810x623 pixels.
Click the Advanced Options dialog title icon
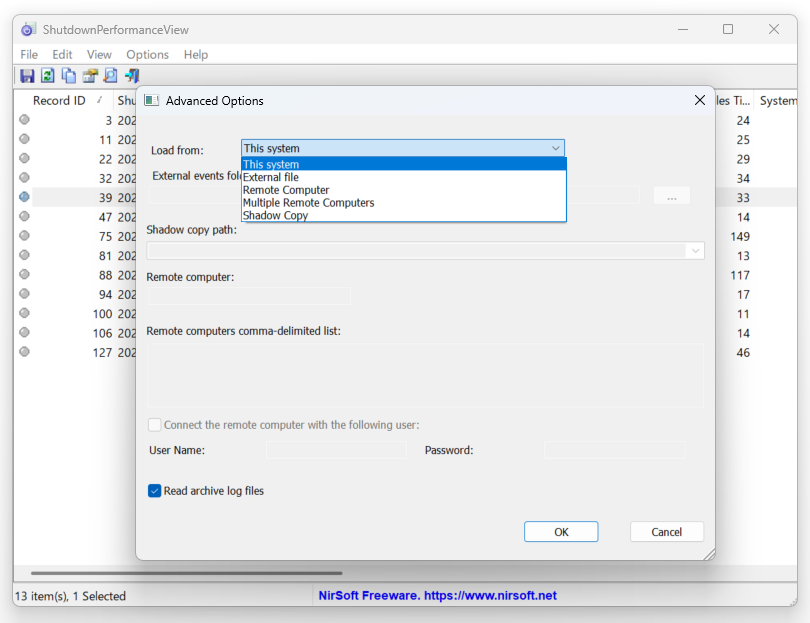click(151, 100)
